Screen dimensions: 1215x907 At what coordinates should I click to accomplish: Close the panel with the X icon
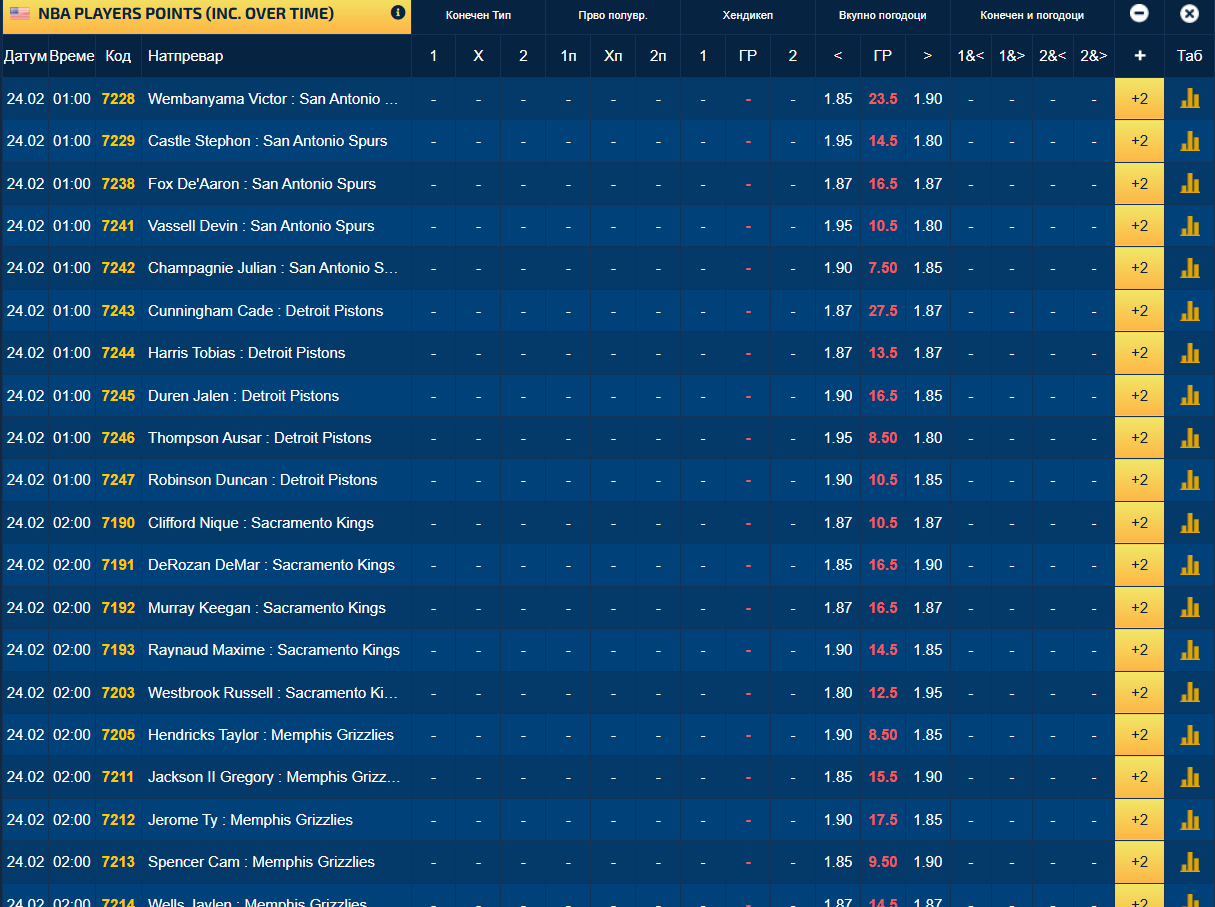(1189, 14)
